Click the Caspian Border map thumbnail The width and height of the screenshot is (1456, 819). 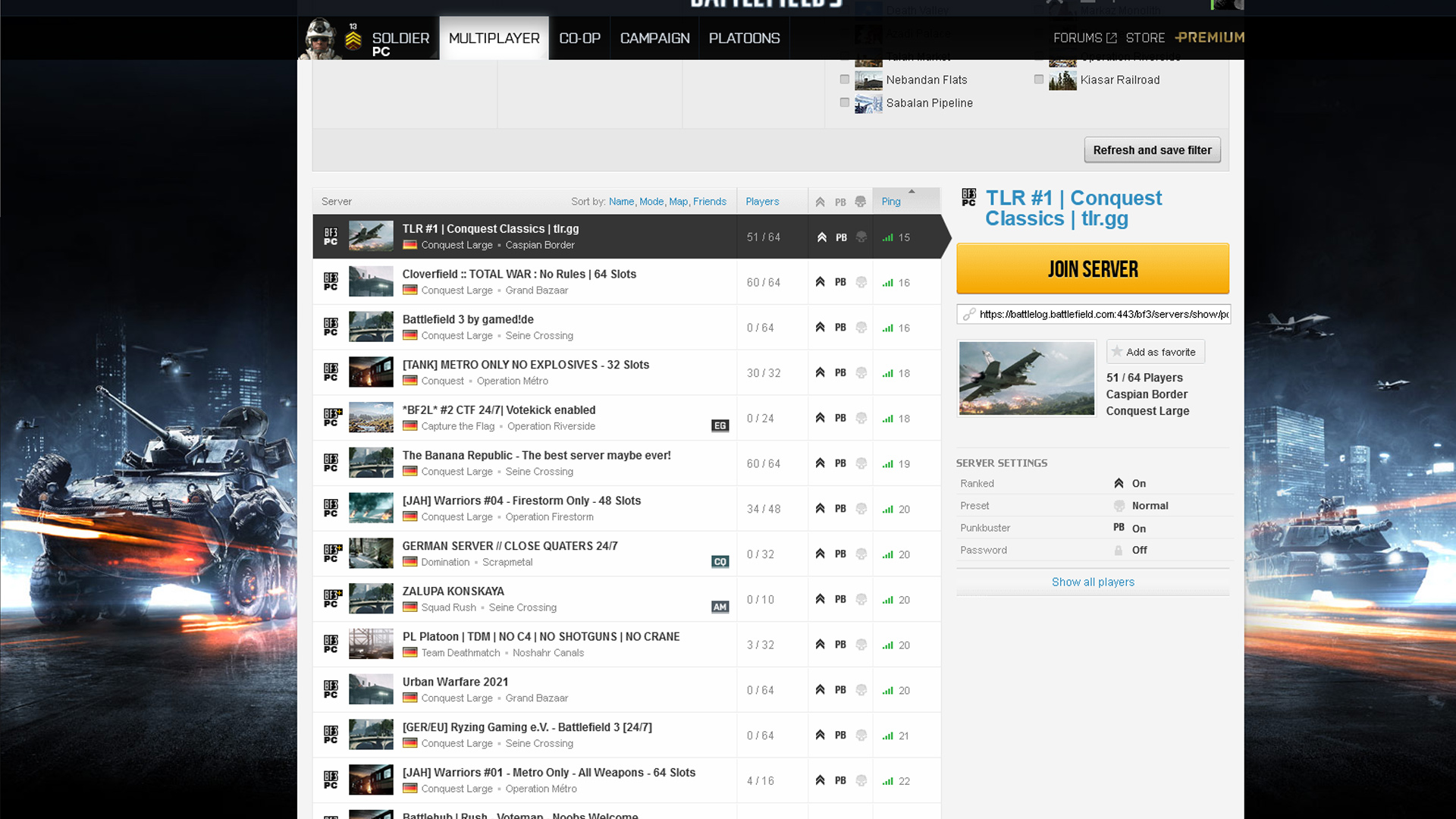(1026, 378)
